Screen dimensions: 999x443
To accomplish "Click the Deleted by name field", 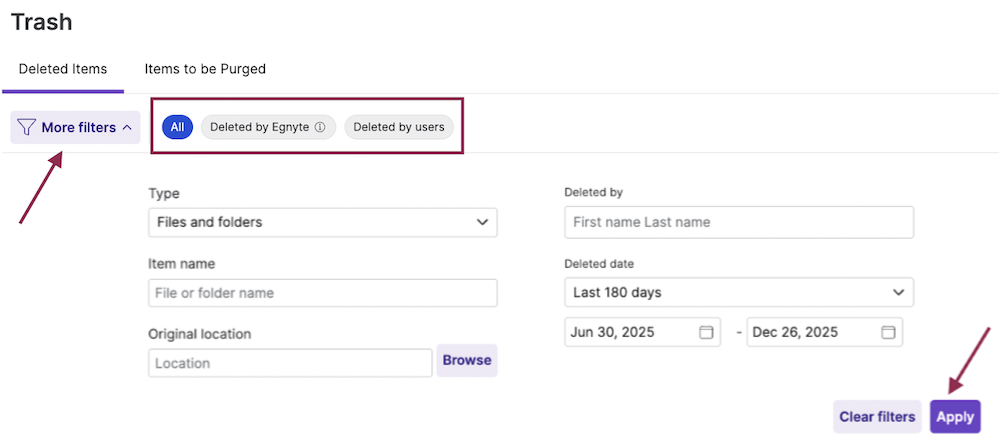I will pyautogui.click(x=738, y=222).
